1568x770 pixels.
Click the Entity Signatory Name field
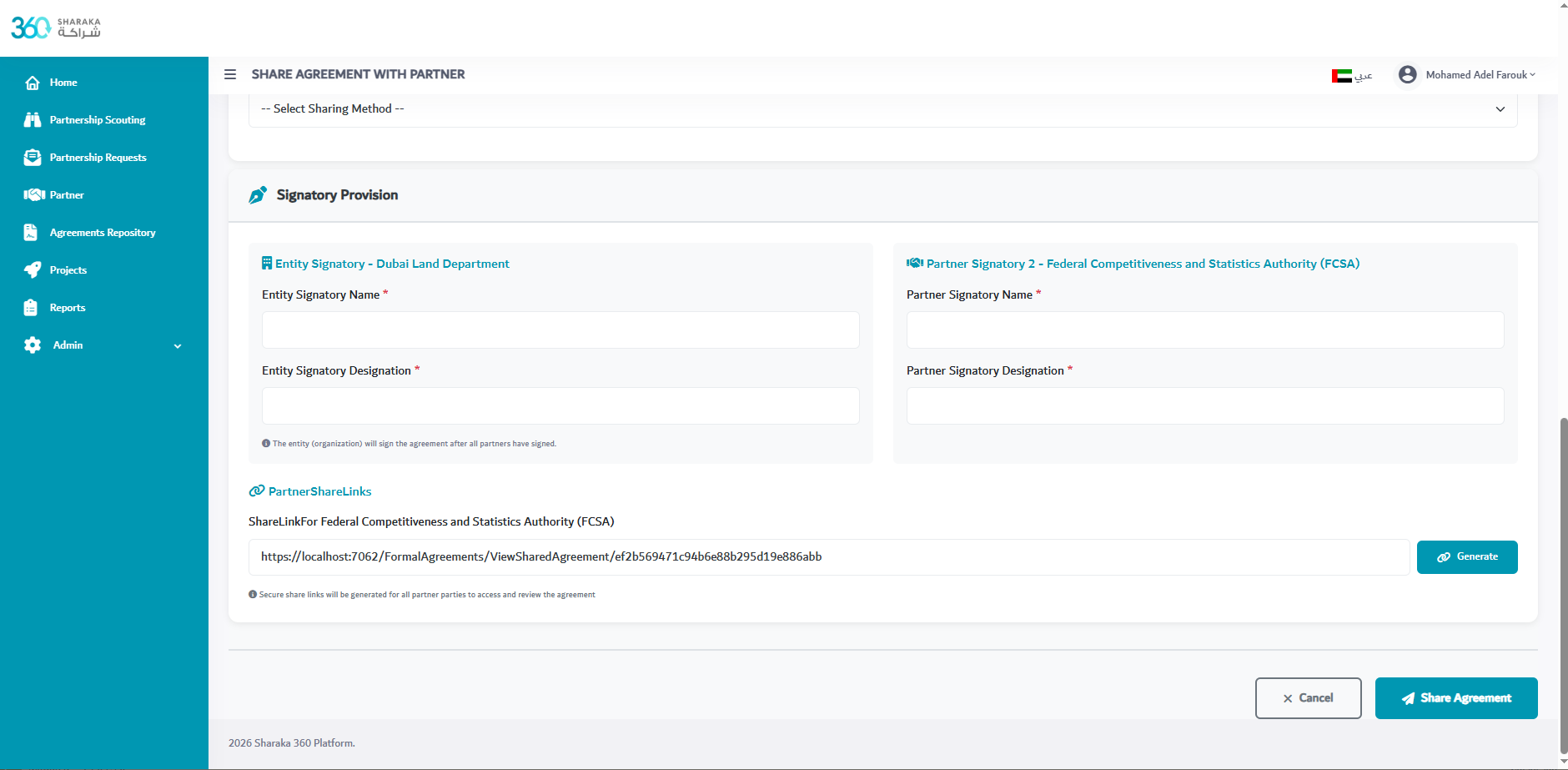point(560,330)
